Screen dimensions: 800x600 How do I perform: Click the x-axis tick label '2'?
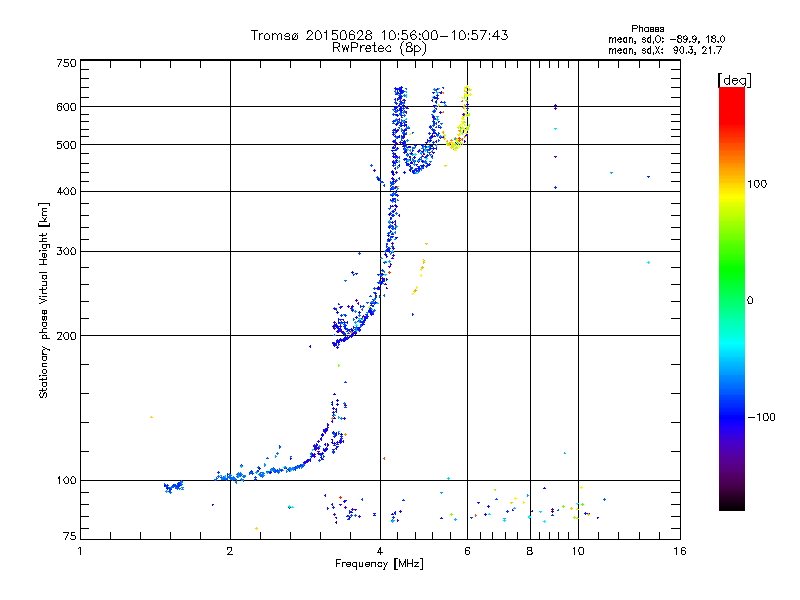[x=230, y=552]
